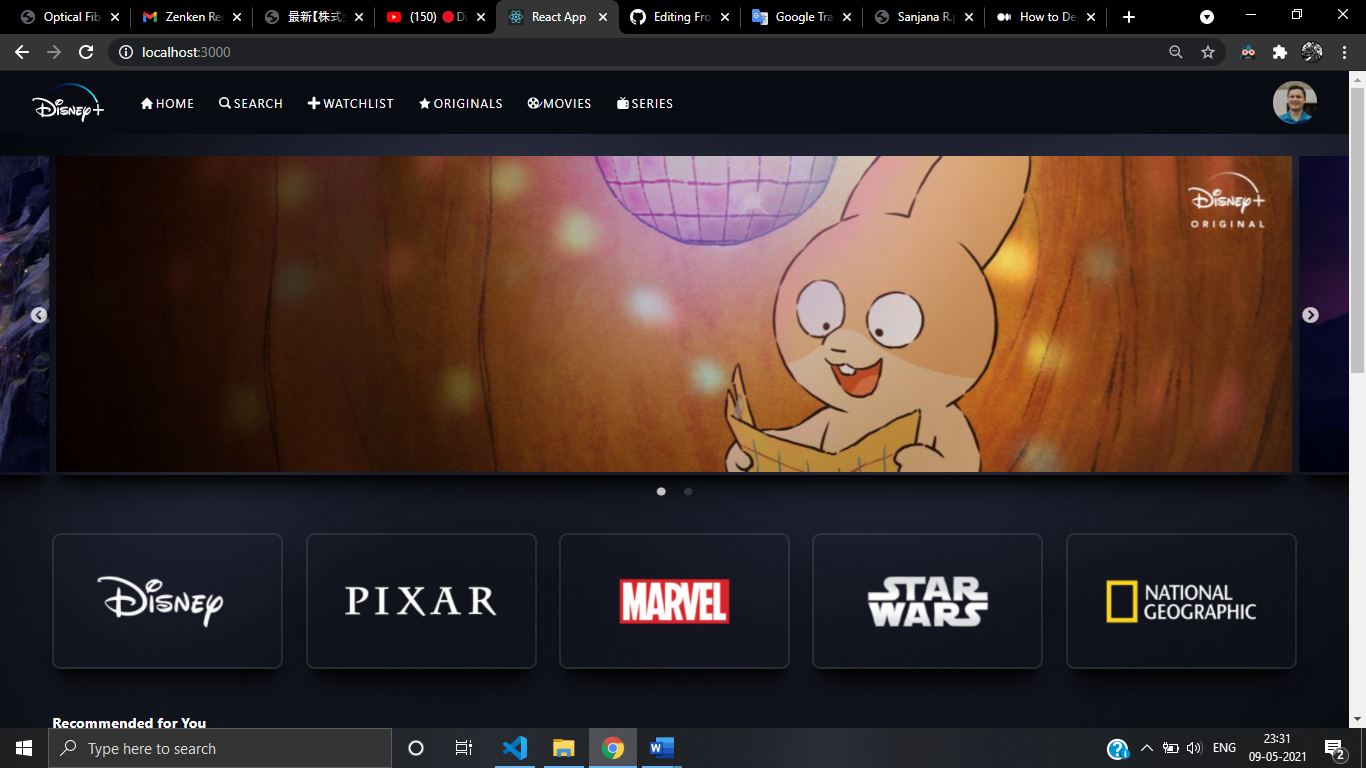The image size is (1366, 768).
Task: Jump to the second carousel dot indicator
Action: (x=688, y=492)
